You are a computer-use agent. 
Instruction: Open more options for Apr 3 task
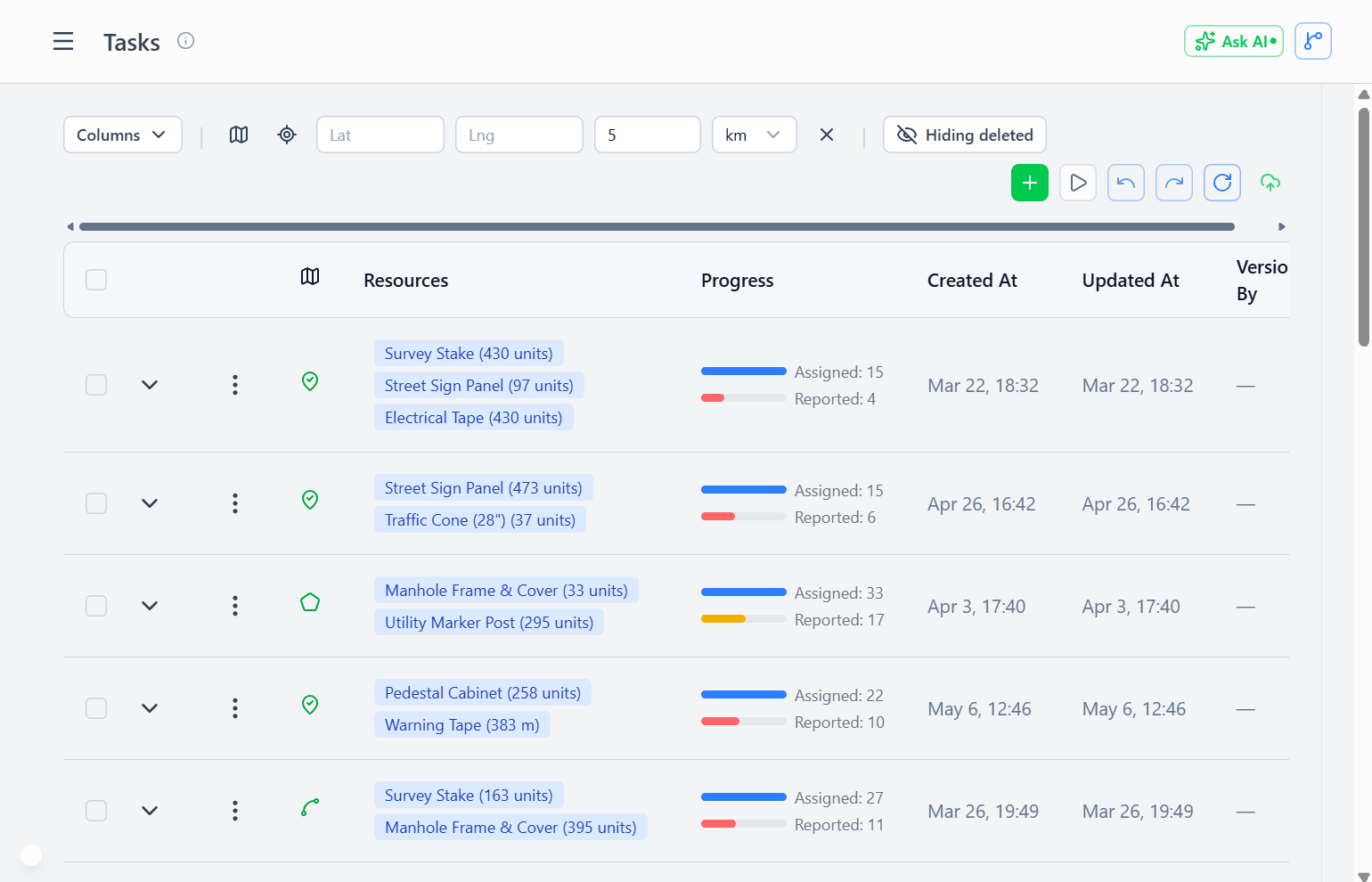tap(235, 606)
